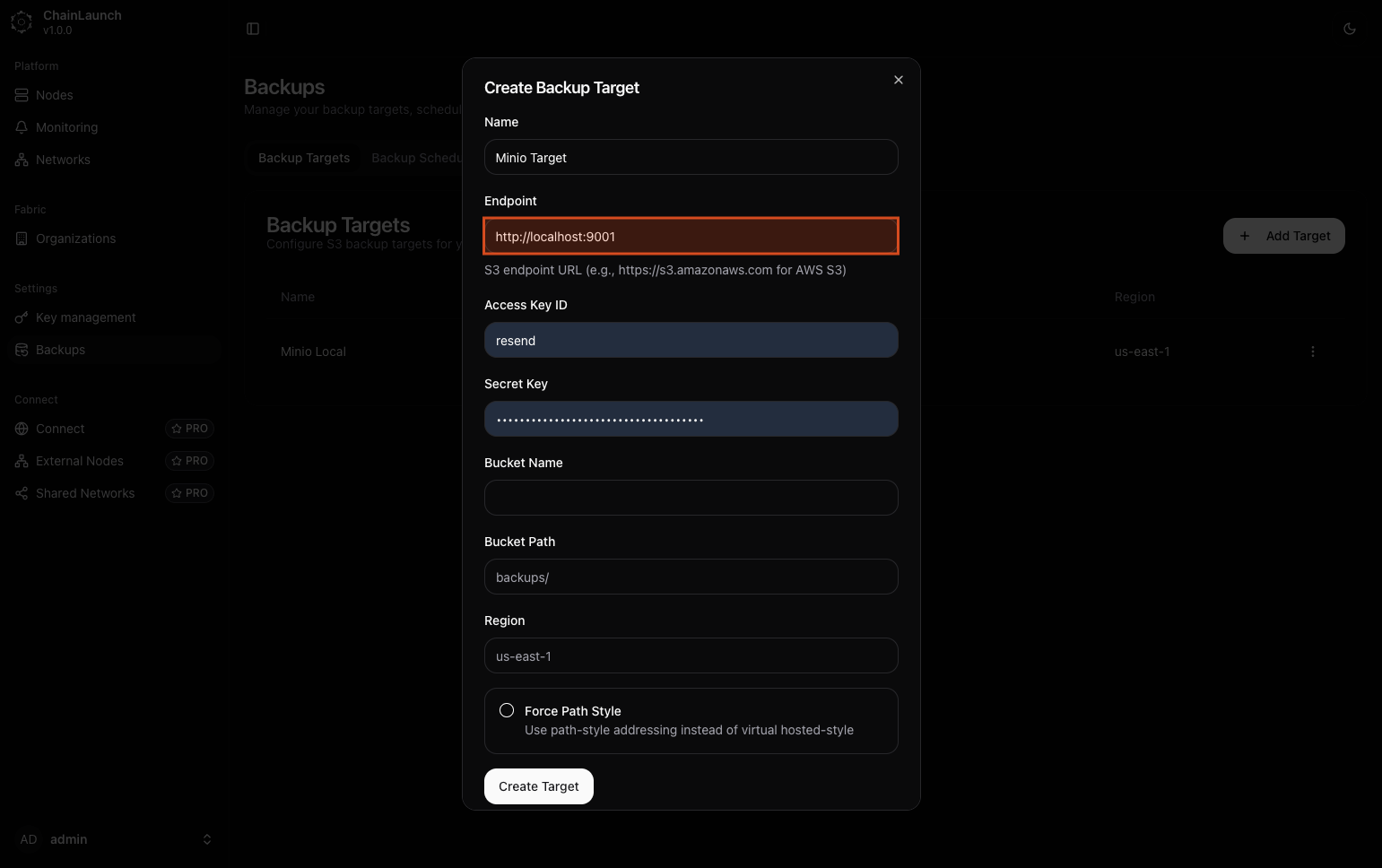Click the Bucket Name input field

coord(691,498)
